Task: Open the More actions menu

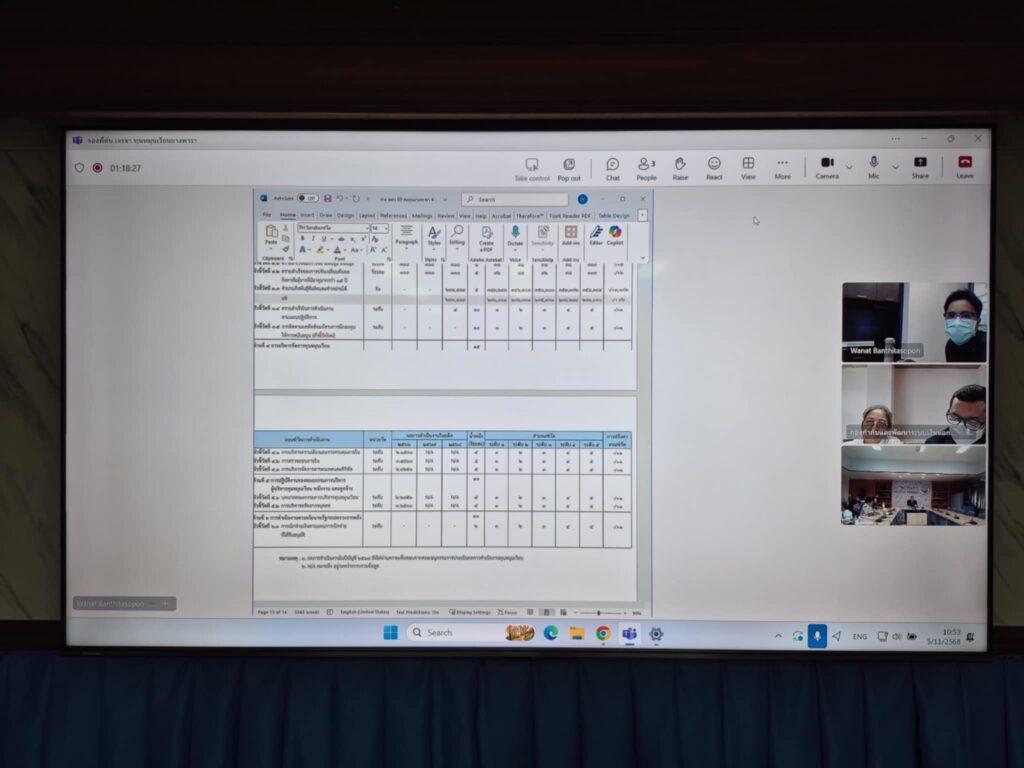Action: 782,166
